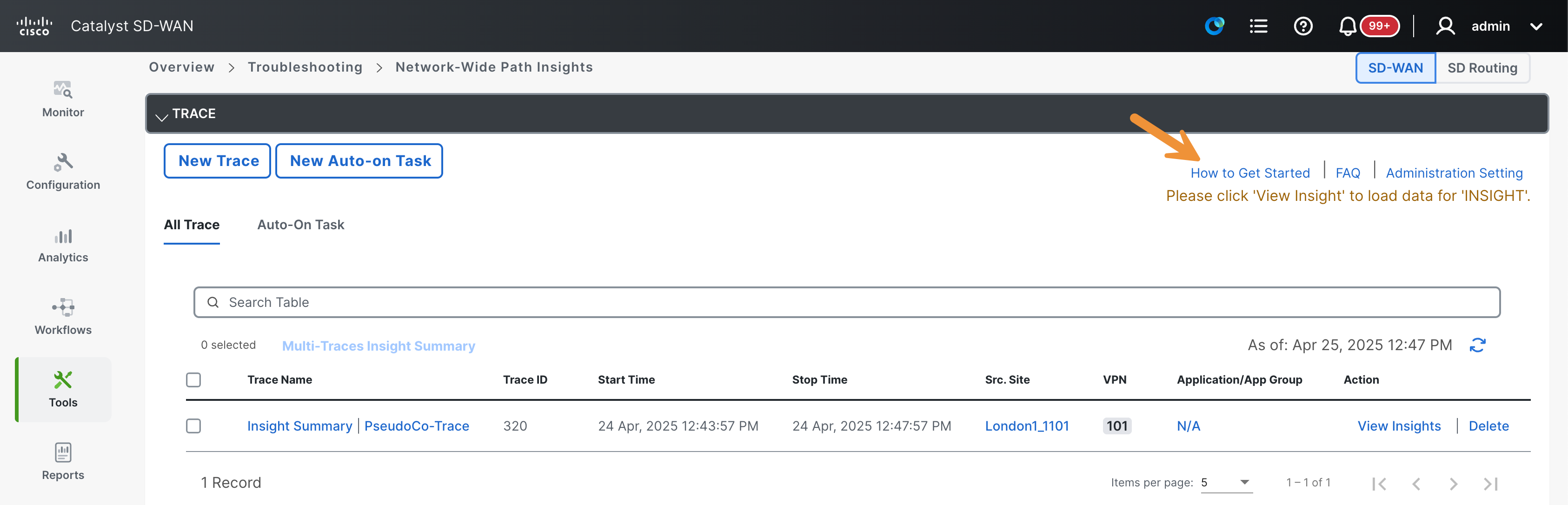Screen dimensions: 1568x505
Task: Delete the PseudoCo-Trace trace
Action: coord(1488,426)
